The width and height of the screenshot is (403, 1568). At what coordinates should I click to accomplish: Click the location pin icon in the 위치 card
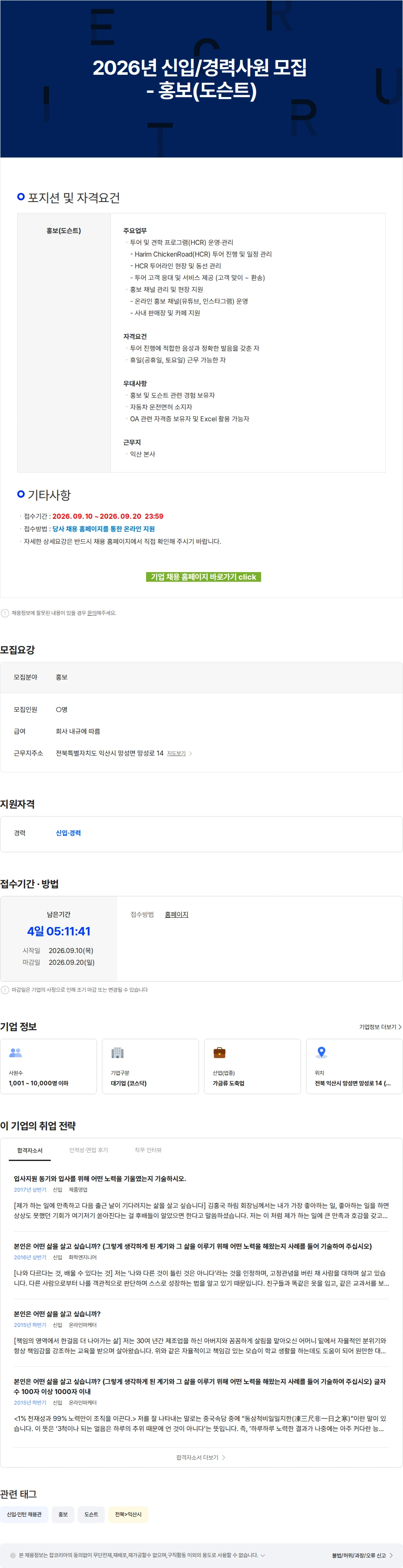click(x=322, y=1053)
